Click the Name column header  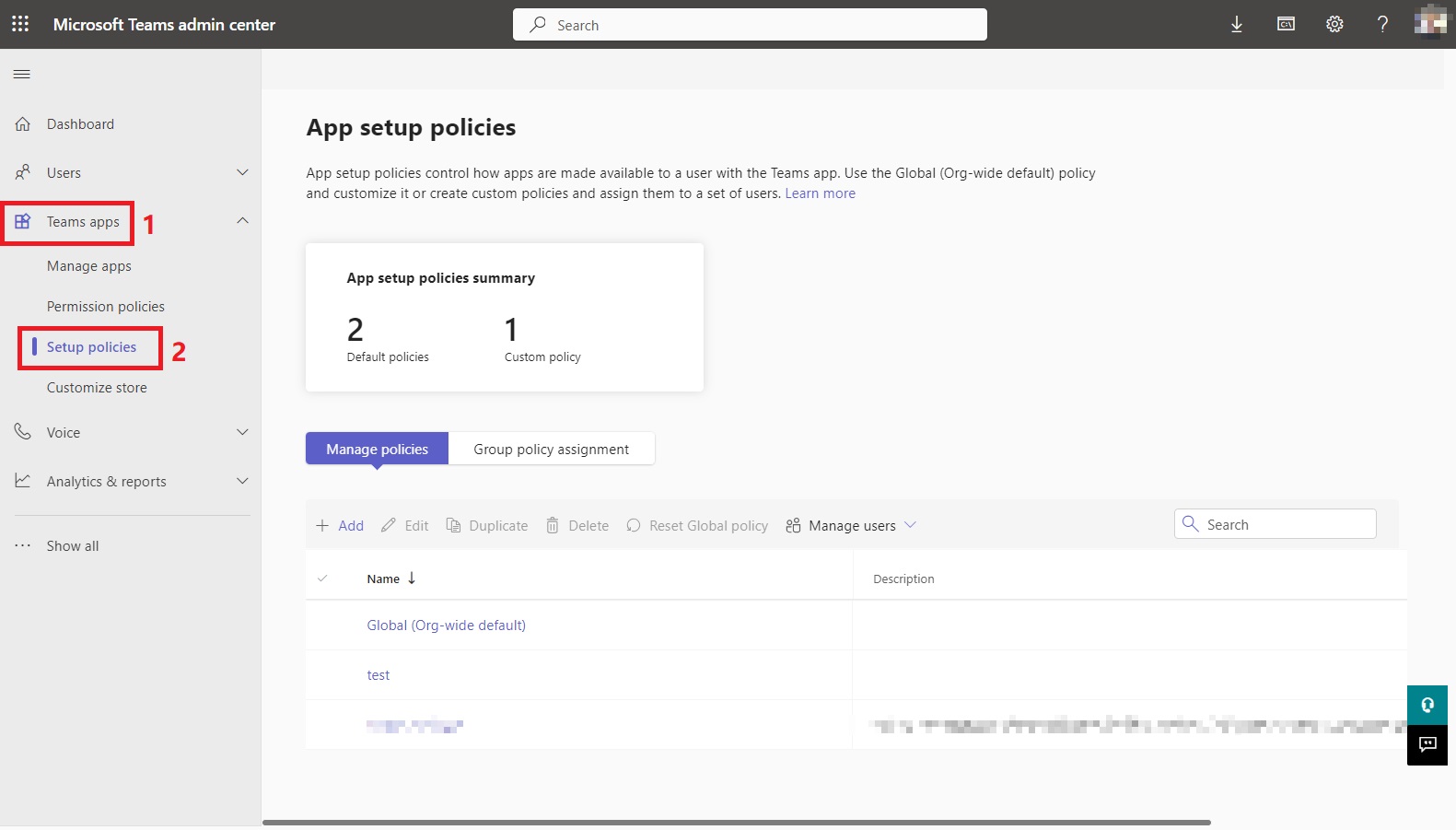tap(383, 579)
